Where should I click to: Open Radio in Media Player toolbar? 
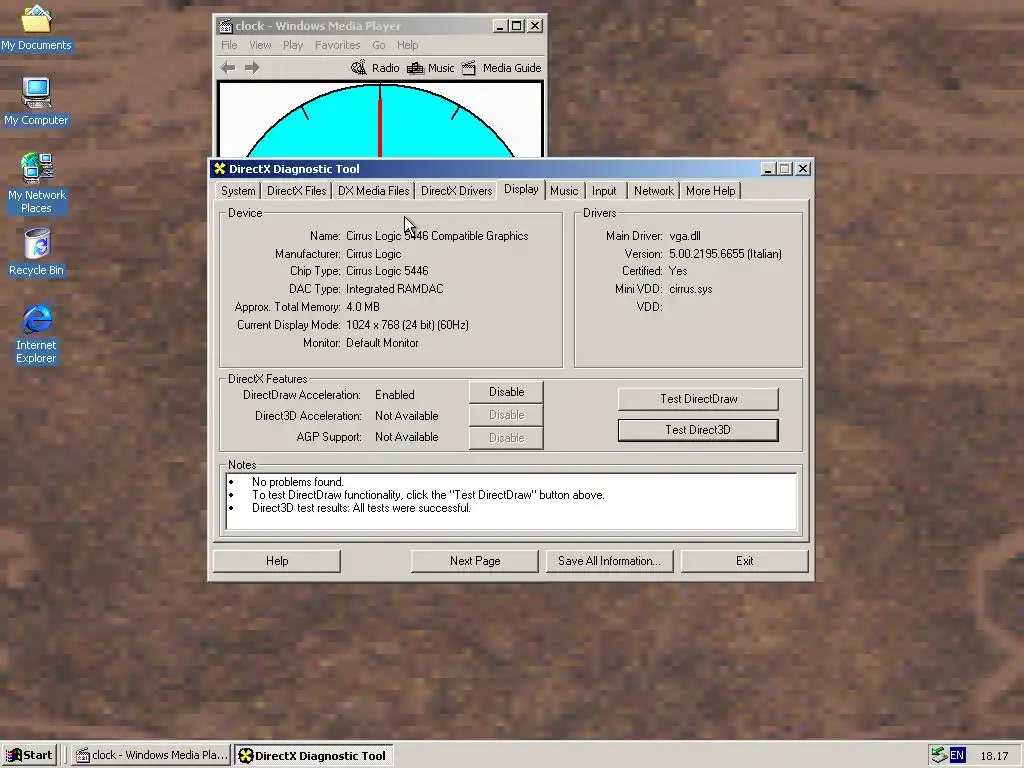click(375, 68)
